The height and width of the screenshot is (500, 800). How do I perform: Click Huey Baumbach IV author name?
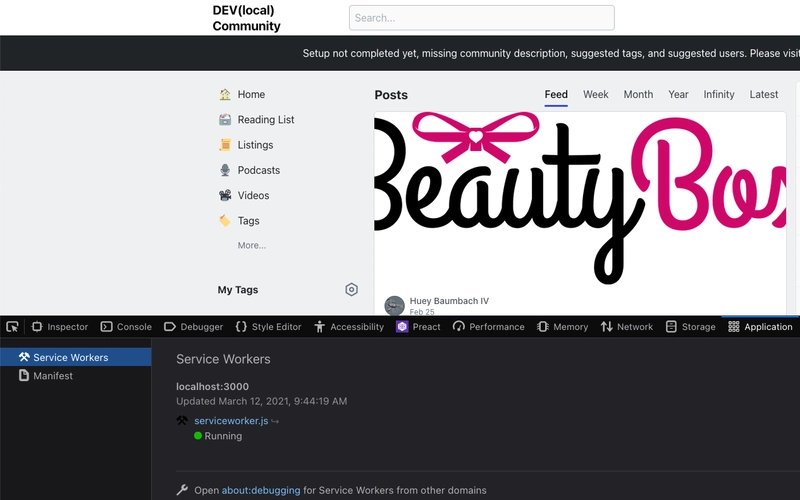449,301
